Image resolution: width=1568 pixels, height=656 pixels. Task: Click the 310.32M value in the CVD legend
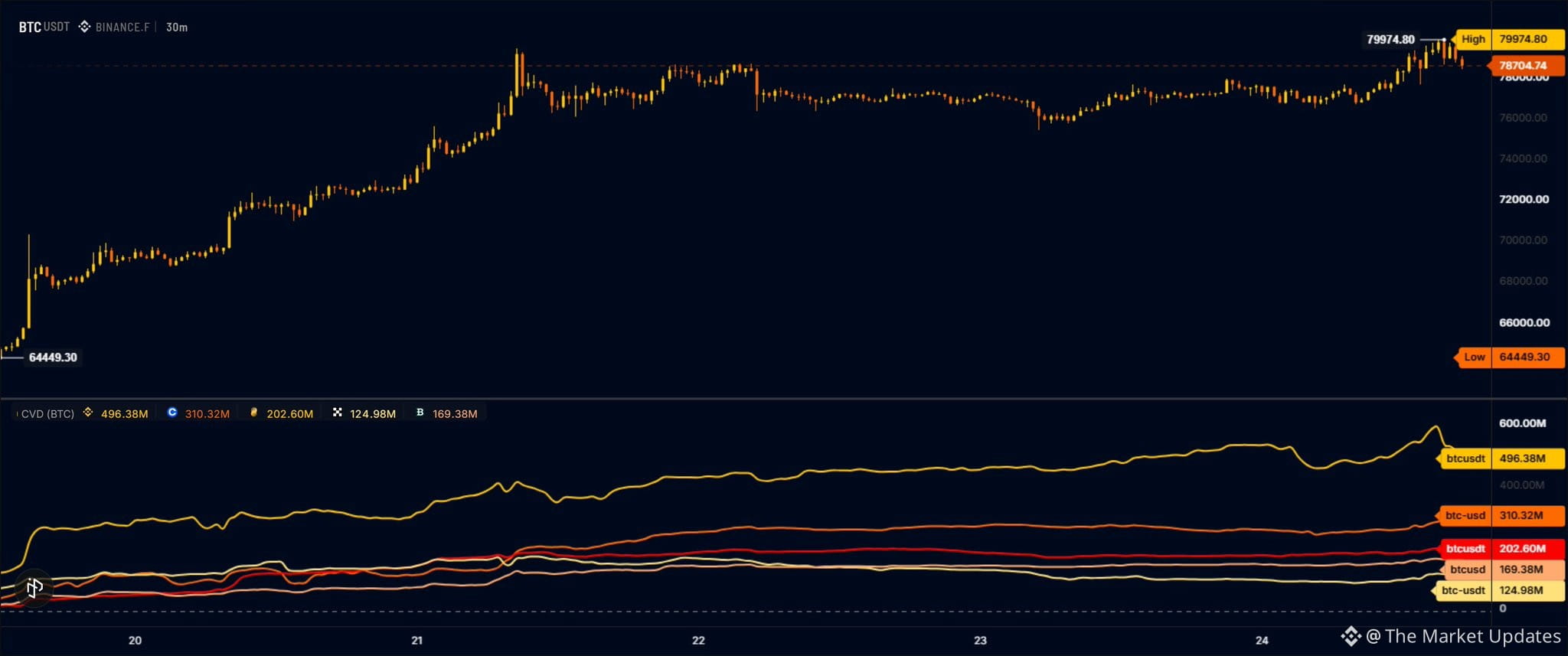tap(207, 413)
